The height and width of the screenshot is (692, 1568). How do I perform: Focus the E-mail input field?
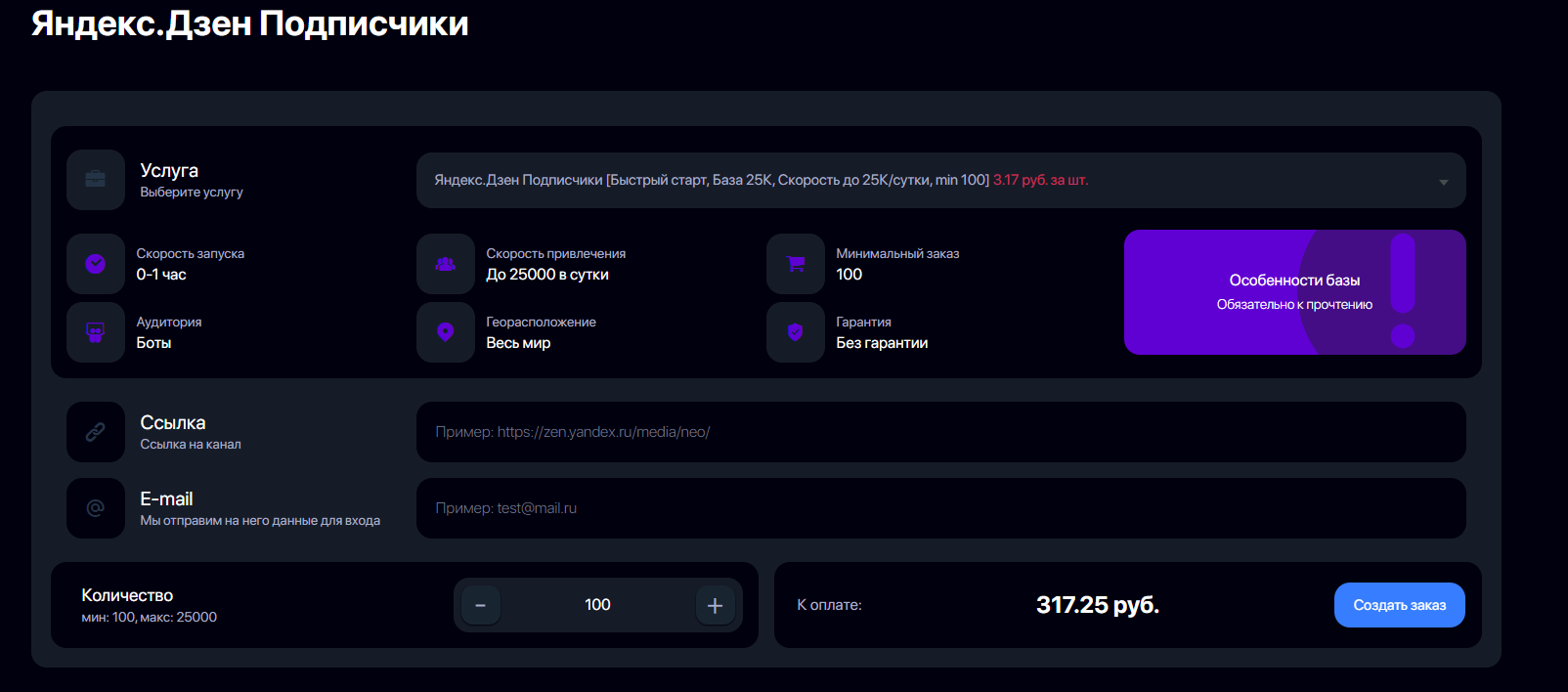[941, 507]
